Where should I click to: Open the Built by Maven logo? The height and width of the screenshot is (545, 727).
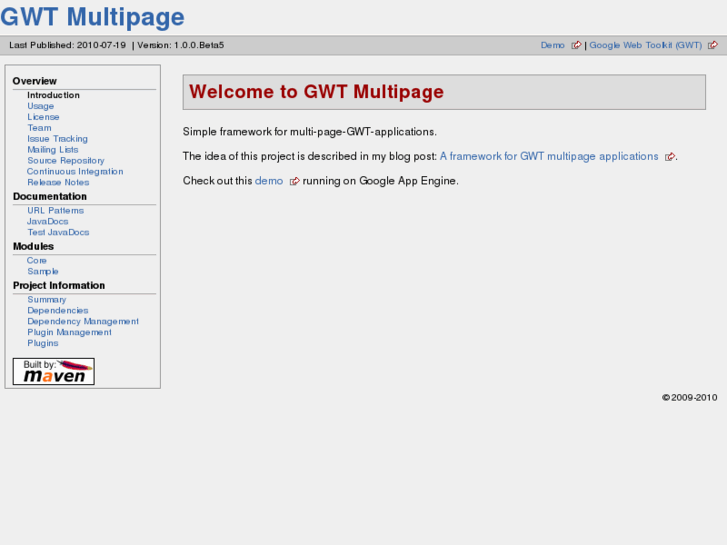click(54, 371)
